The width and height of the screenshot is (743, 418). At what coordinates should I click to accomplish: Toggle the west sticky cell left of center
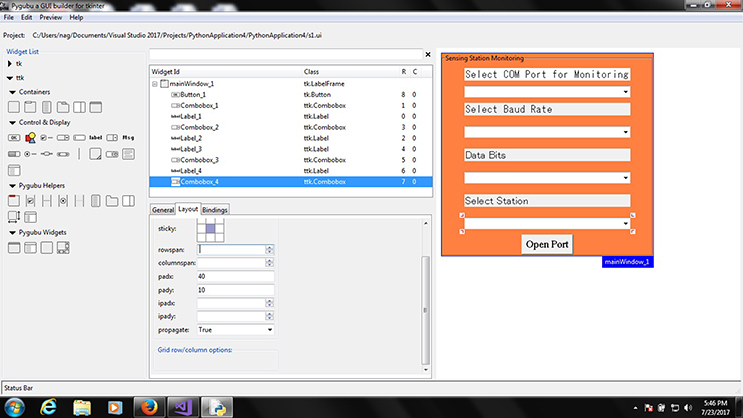[x=202, y=229]
